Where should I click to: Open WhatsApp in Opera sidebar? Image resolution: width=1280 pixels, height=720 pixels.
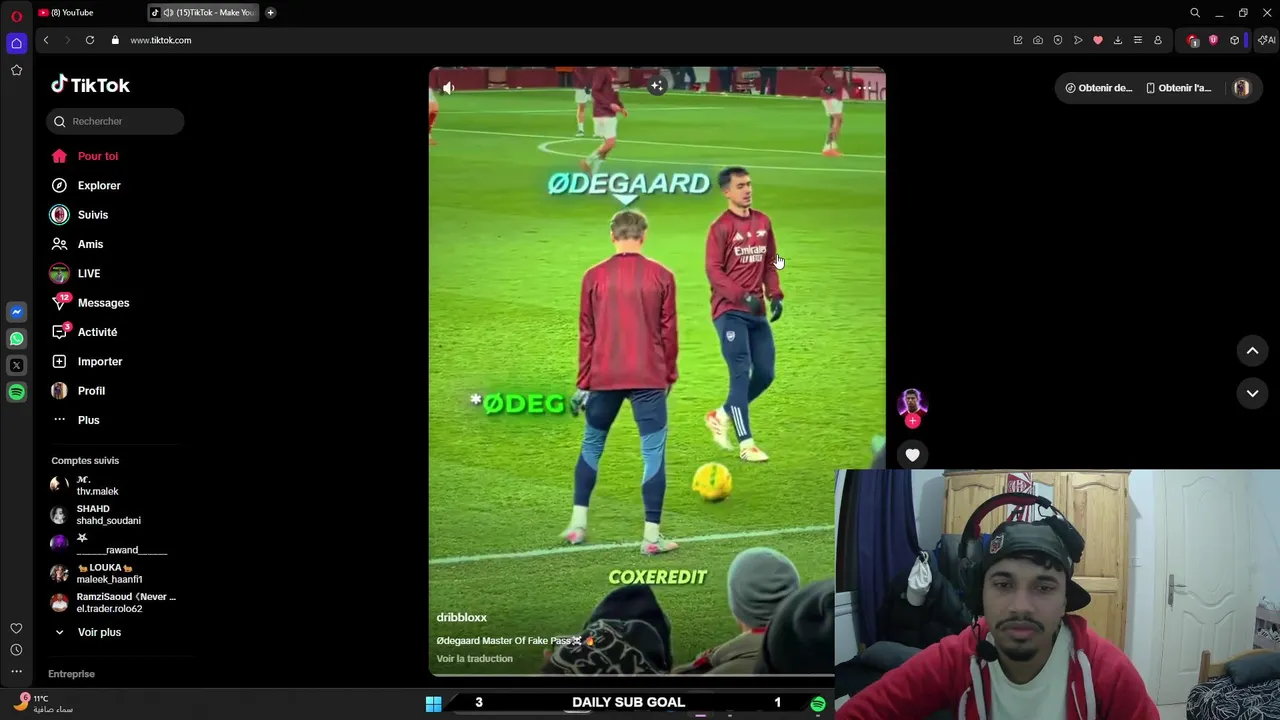coord(16,339)
